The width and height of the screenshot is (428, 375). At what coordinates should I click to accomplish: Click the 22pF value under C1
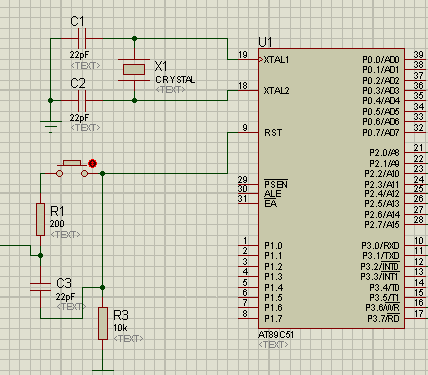(79, 54)
